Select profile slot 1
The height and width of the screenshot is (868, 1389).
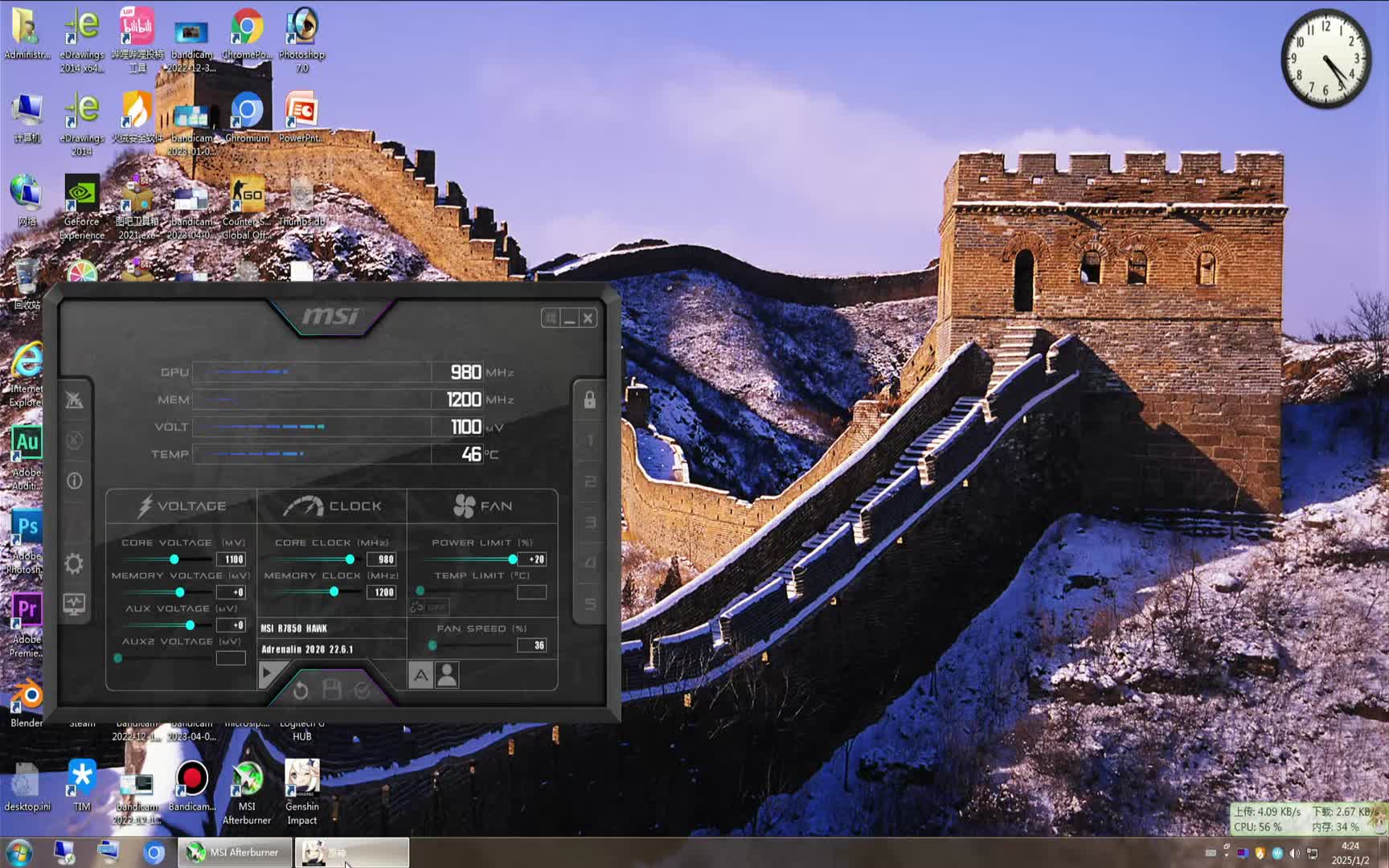point(589,440)
